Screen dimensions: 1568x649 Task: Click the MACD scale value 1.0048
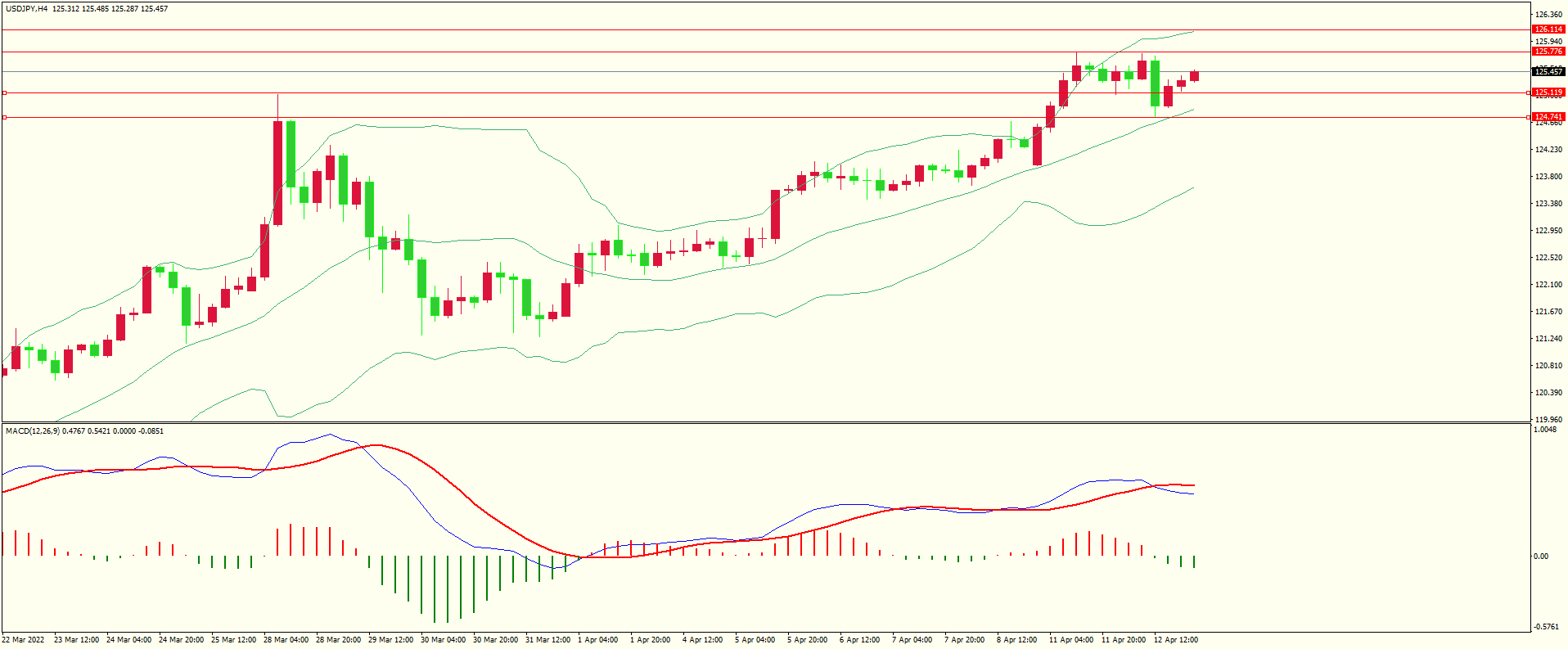[1545, 430]
